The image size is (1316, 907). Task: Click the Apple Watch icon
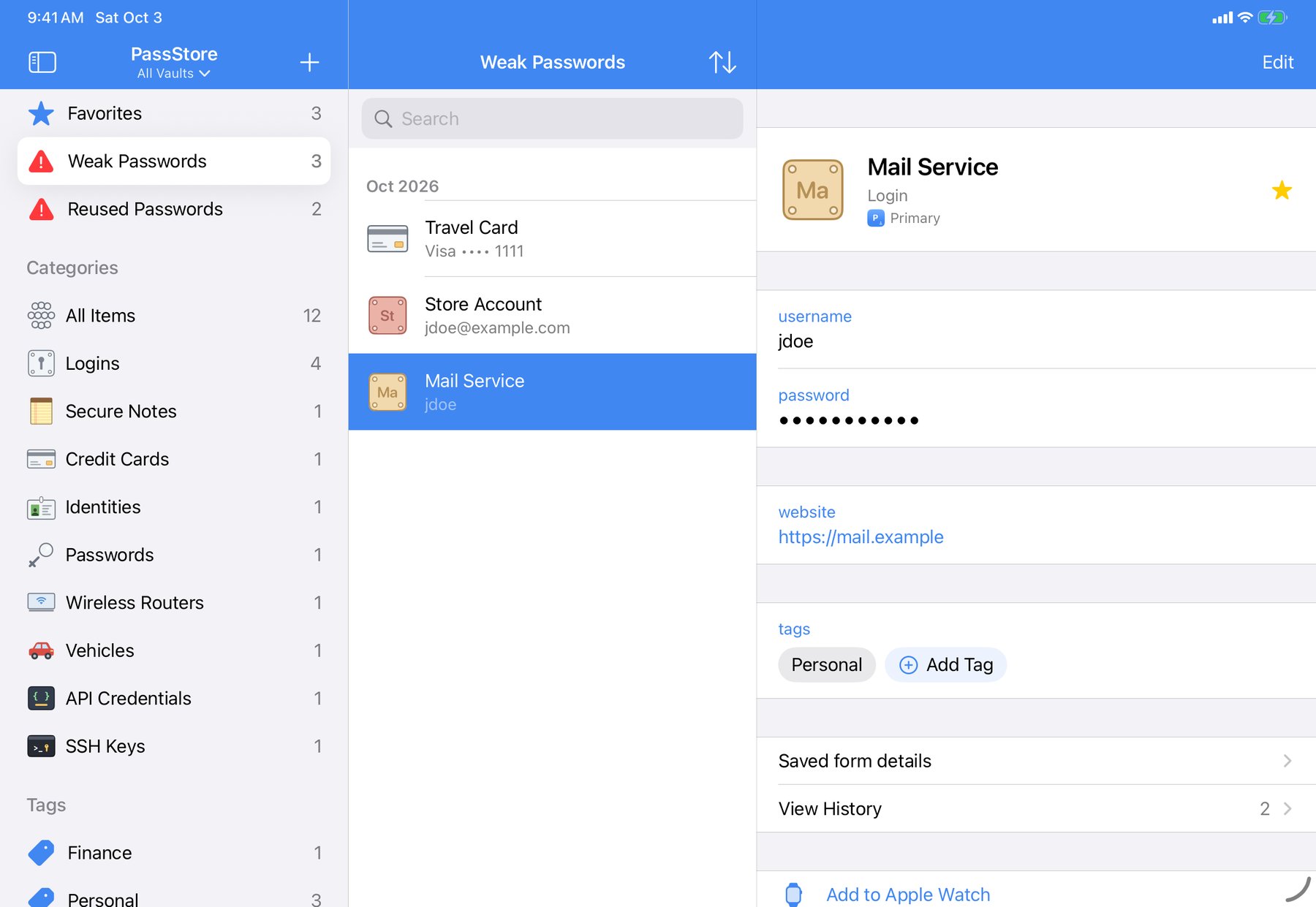tap(793, 895)
